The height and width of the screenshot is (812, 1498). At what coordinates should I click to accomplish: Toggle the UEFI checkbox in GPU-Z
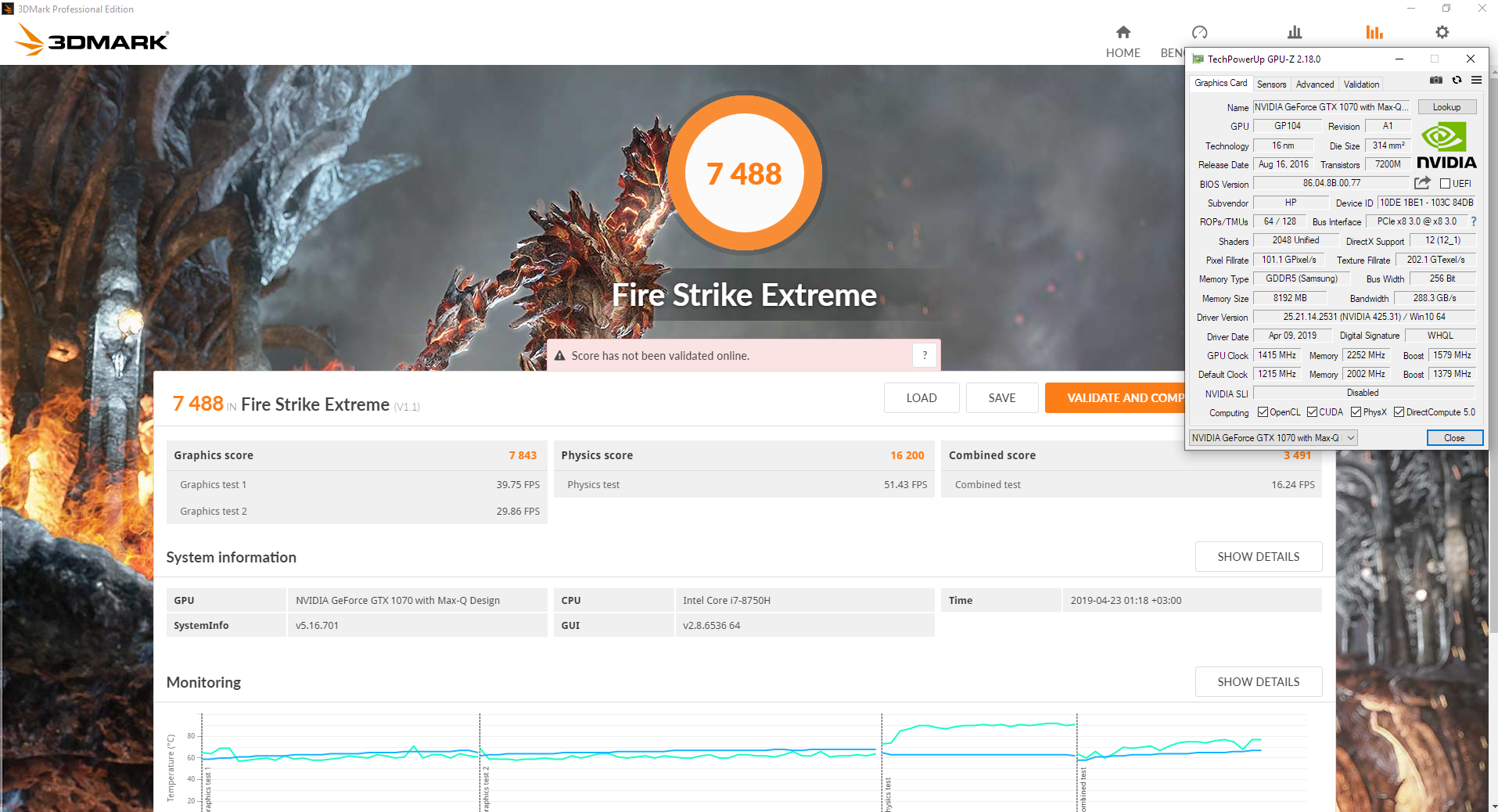tap(1446, 184)
